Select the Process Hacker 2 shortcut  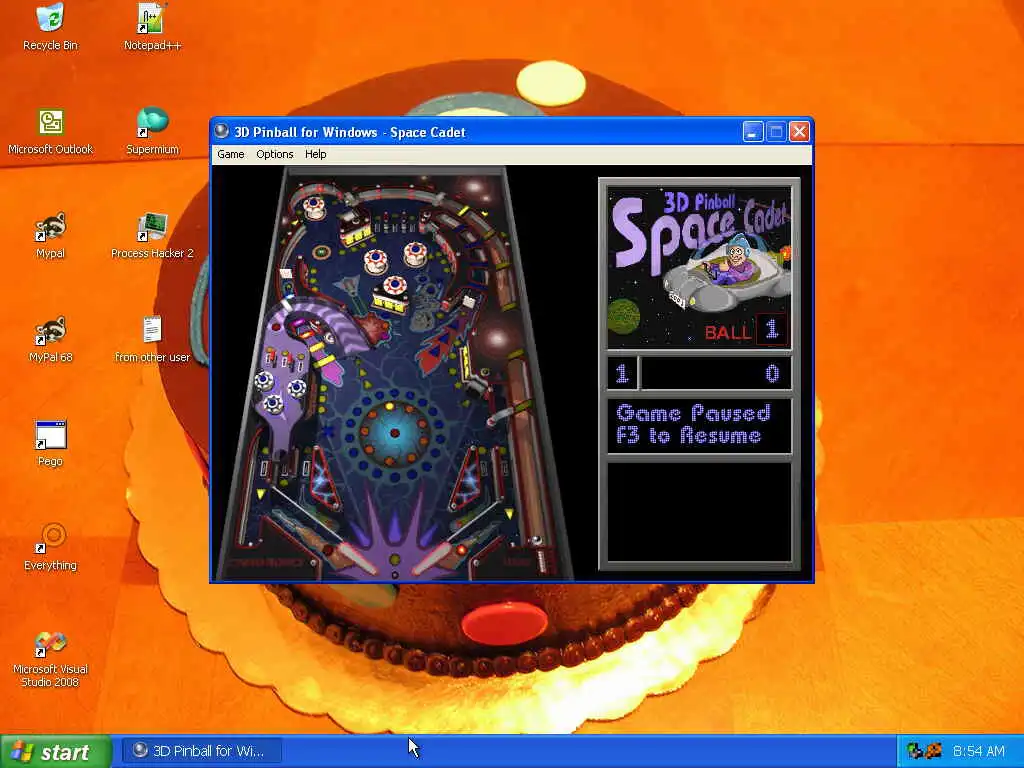pos(152,235)
